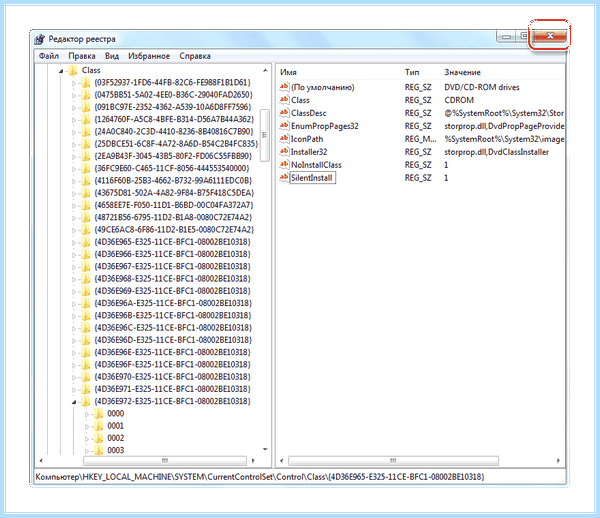Click the REG_M... type of IconPath
This screenshot has width=600, height=518.
(x=420, y=139)
